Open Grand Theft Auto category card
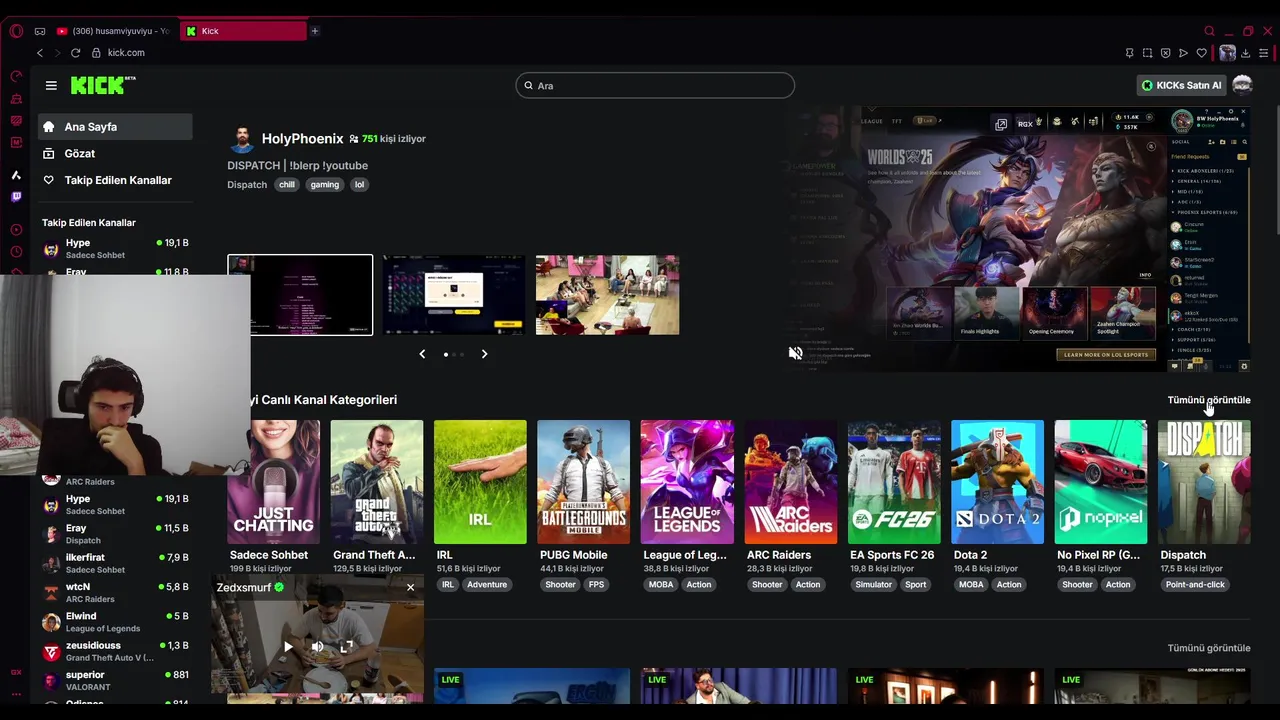The width and height of the screenshot is (1280, 720). click(377, 482)
